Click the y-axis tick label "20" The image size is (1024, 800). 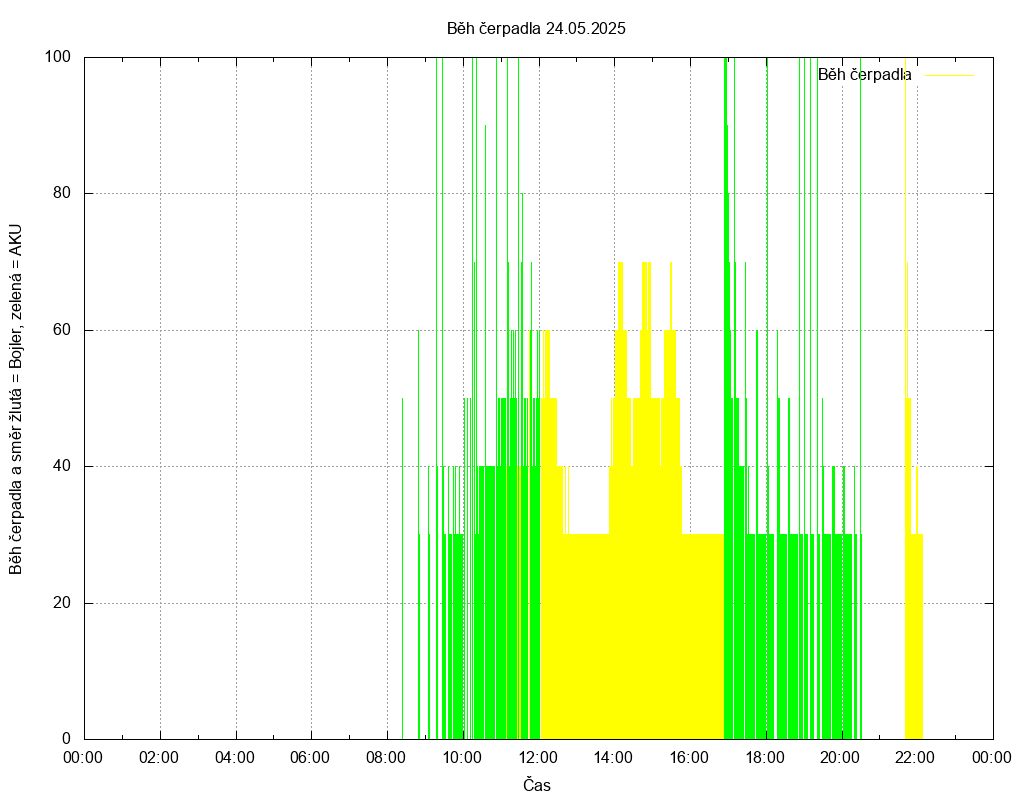tap(62, 603)
